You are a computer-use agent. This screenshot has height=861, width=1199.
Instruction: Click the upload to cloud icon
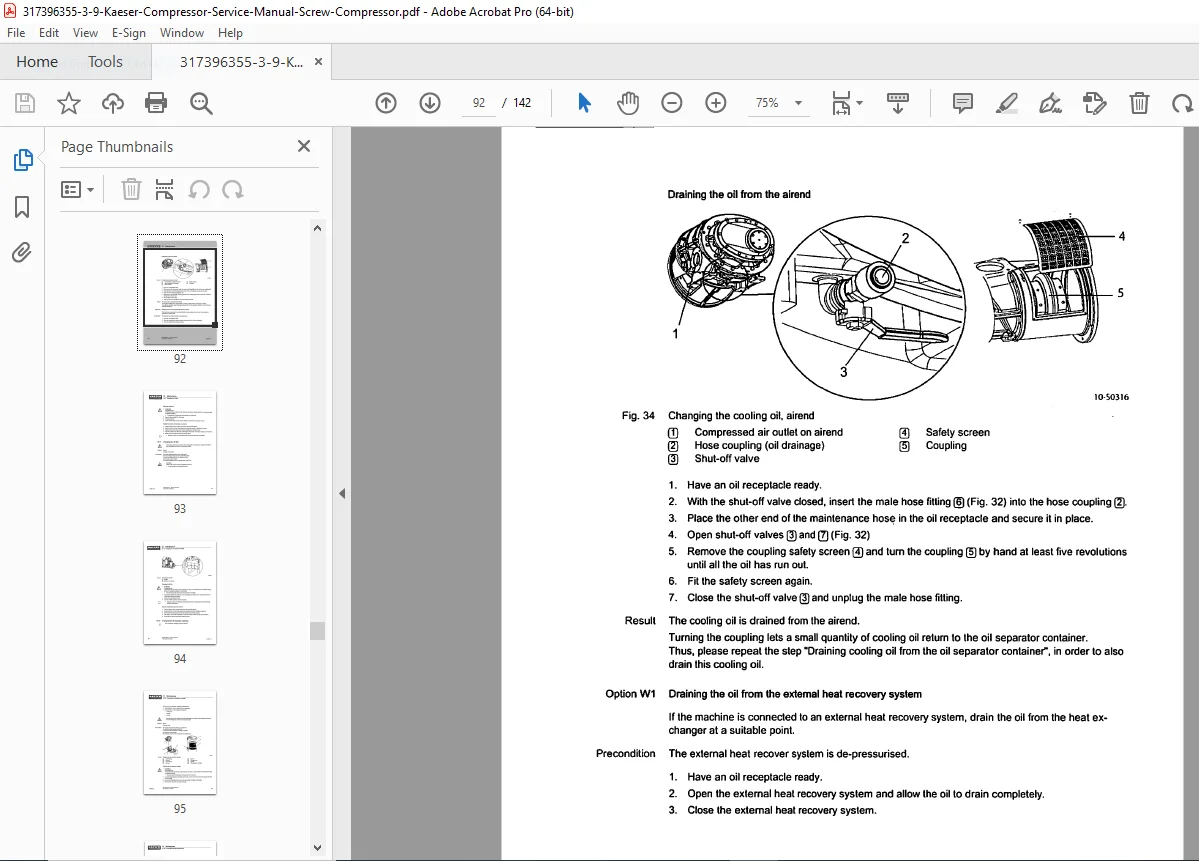pos(112,103)
